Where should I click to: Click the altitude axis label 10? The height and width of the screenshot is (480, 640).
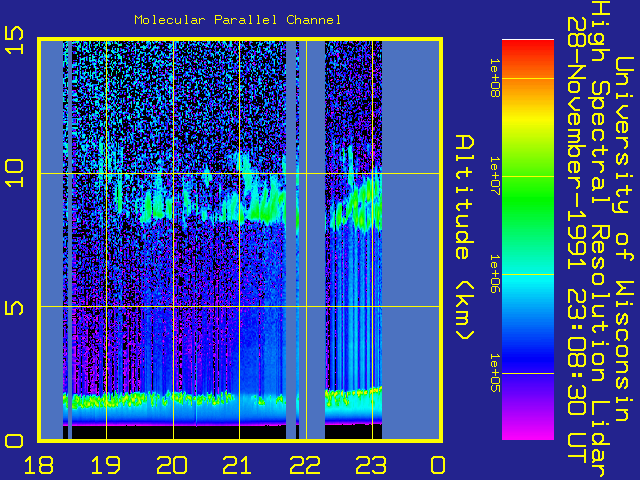point(15,173)
